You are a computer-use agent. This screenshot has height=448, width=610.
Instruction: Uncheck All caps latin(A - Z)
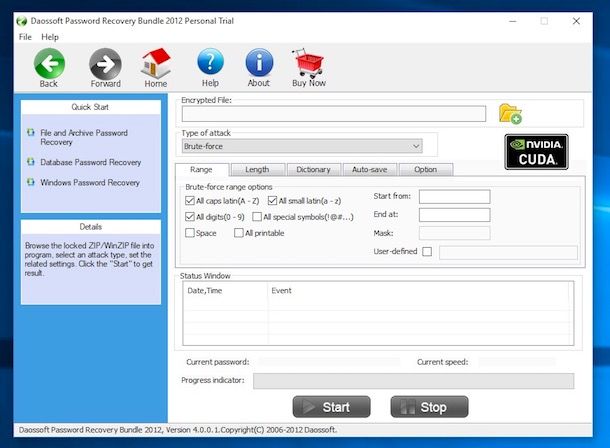coord(190,201)
